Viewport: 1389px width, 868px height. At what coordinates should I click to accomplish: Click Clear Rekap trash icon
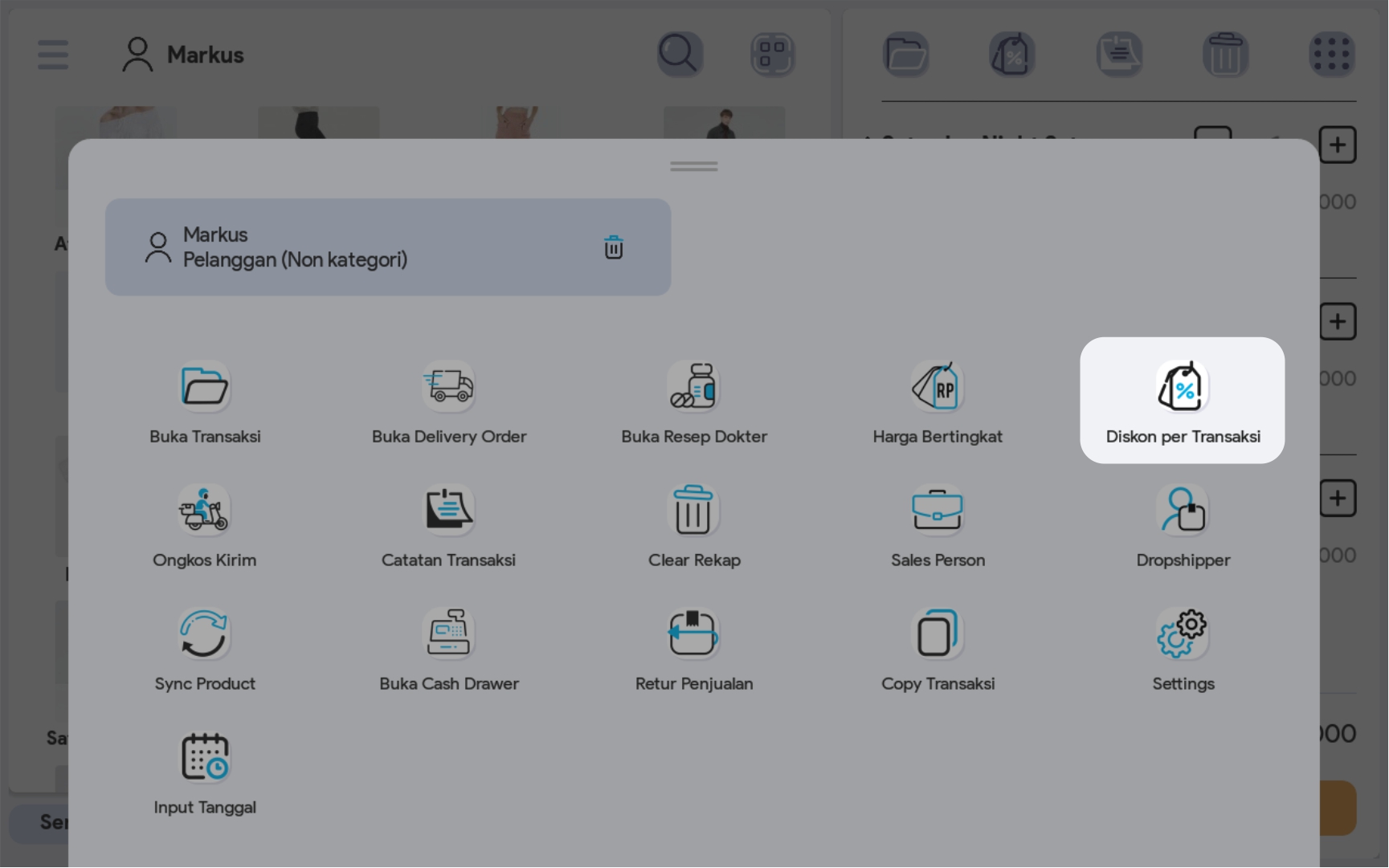pyautogui.click(x=693, y=511)
